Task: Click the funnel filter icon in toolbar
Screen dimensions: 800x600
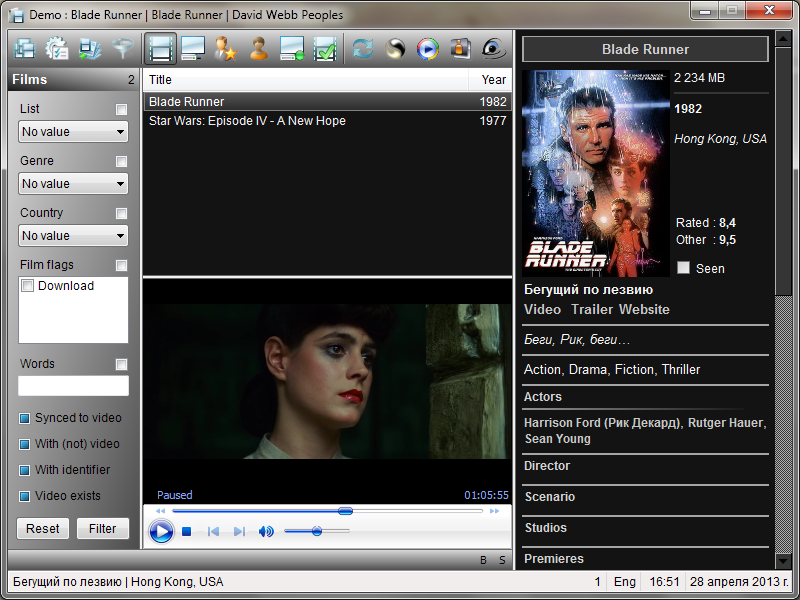Action: 123,49
